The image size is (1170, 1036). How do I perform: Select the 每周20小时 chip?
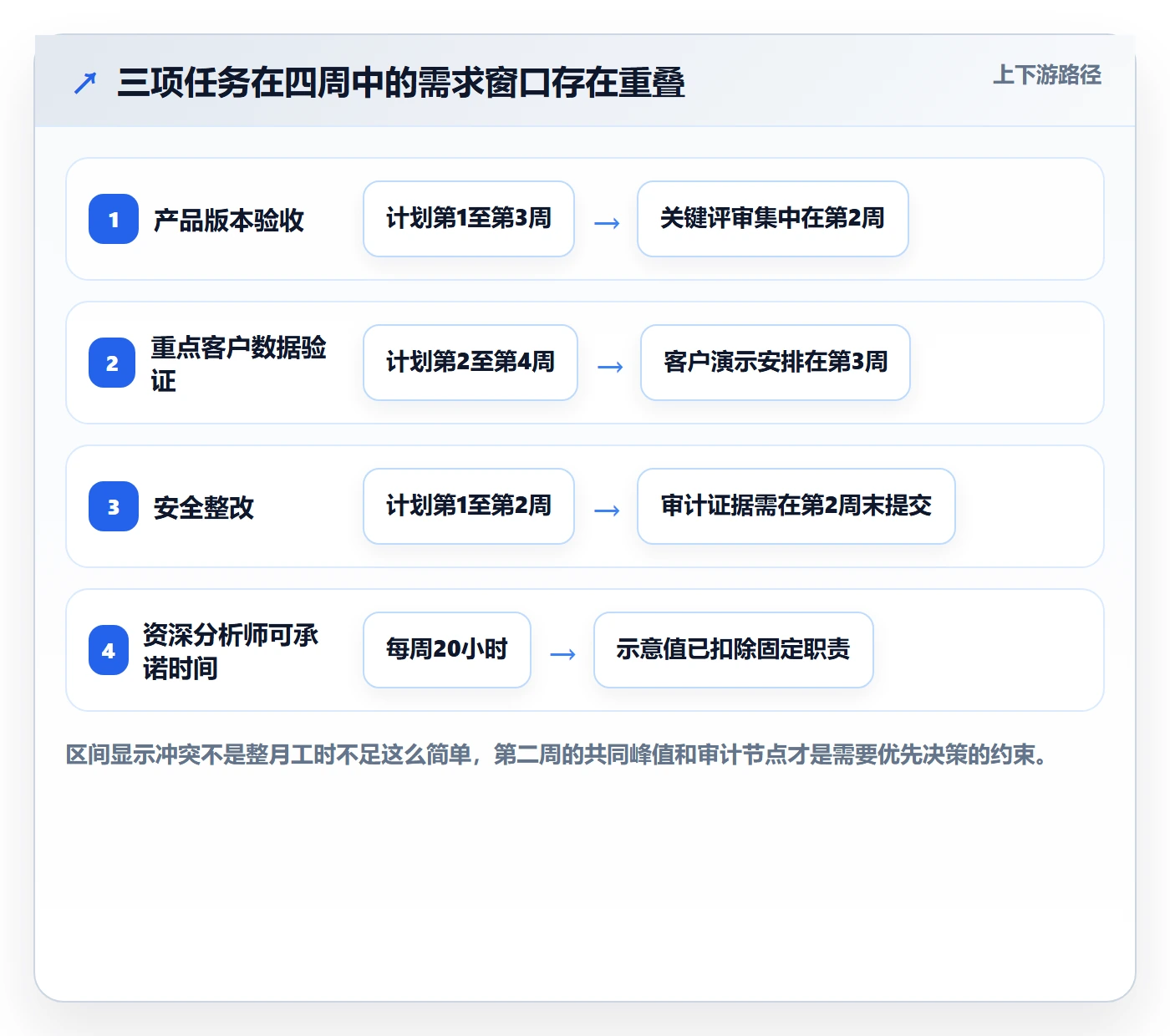click(x=447, y=650)
